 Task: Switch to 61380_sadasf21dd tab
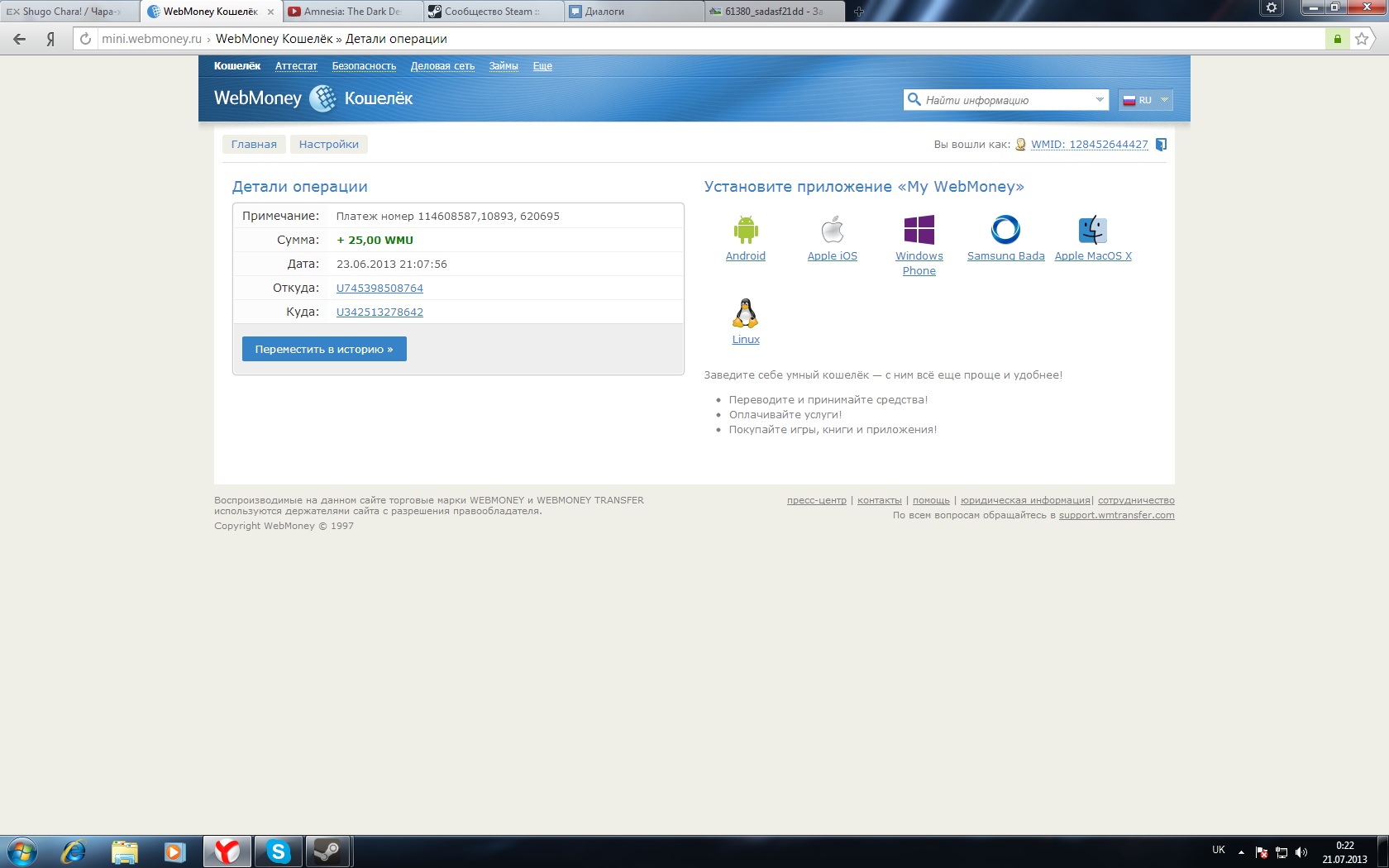775,12
